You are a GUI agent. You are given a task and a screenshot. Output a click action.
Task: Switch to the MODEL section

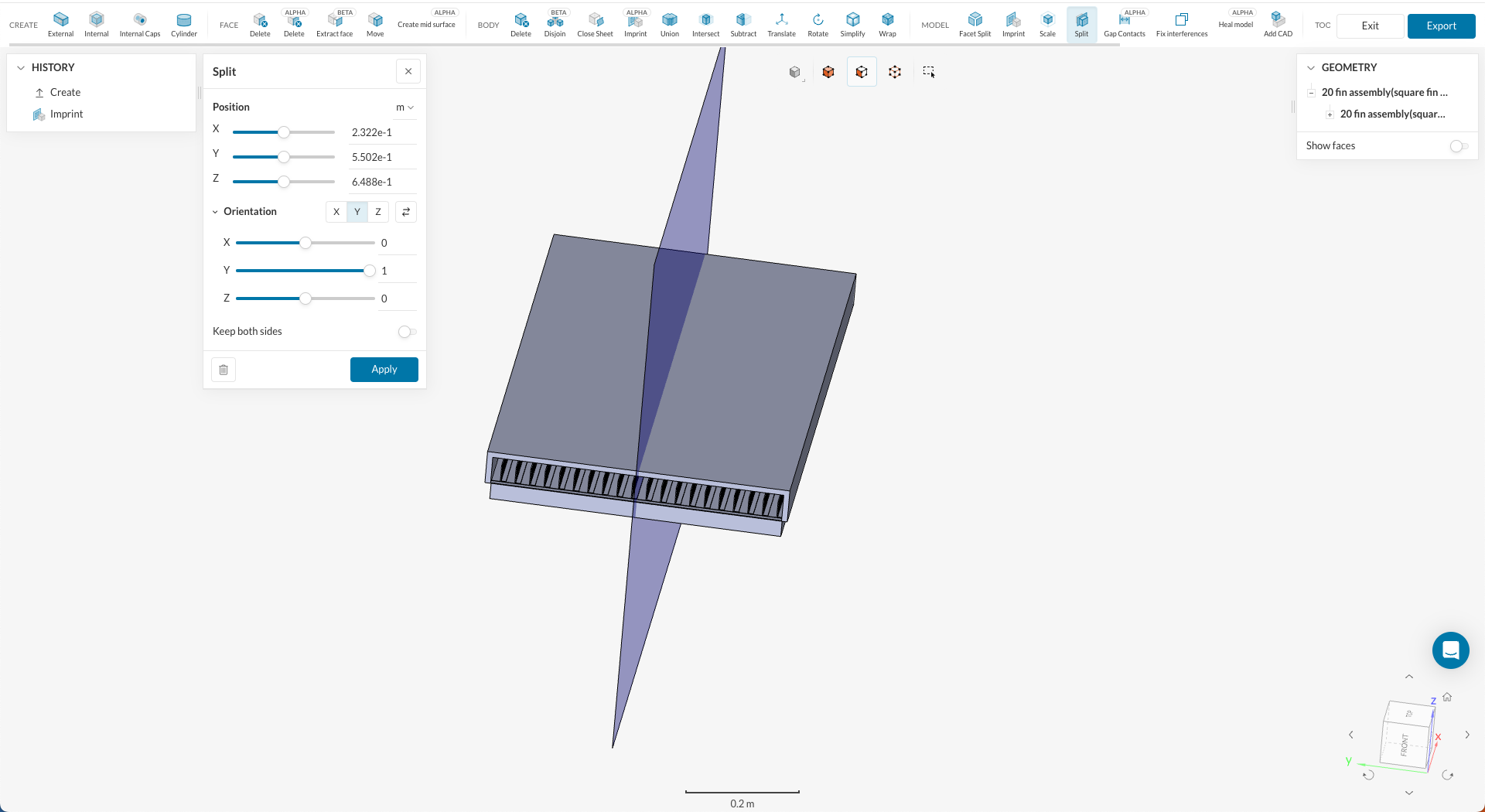(935, 25)
